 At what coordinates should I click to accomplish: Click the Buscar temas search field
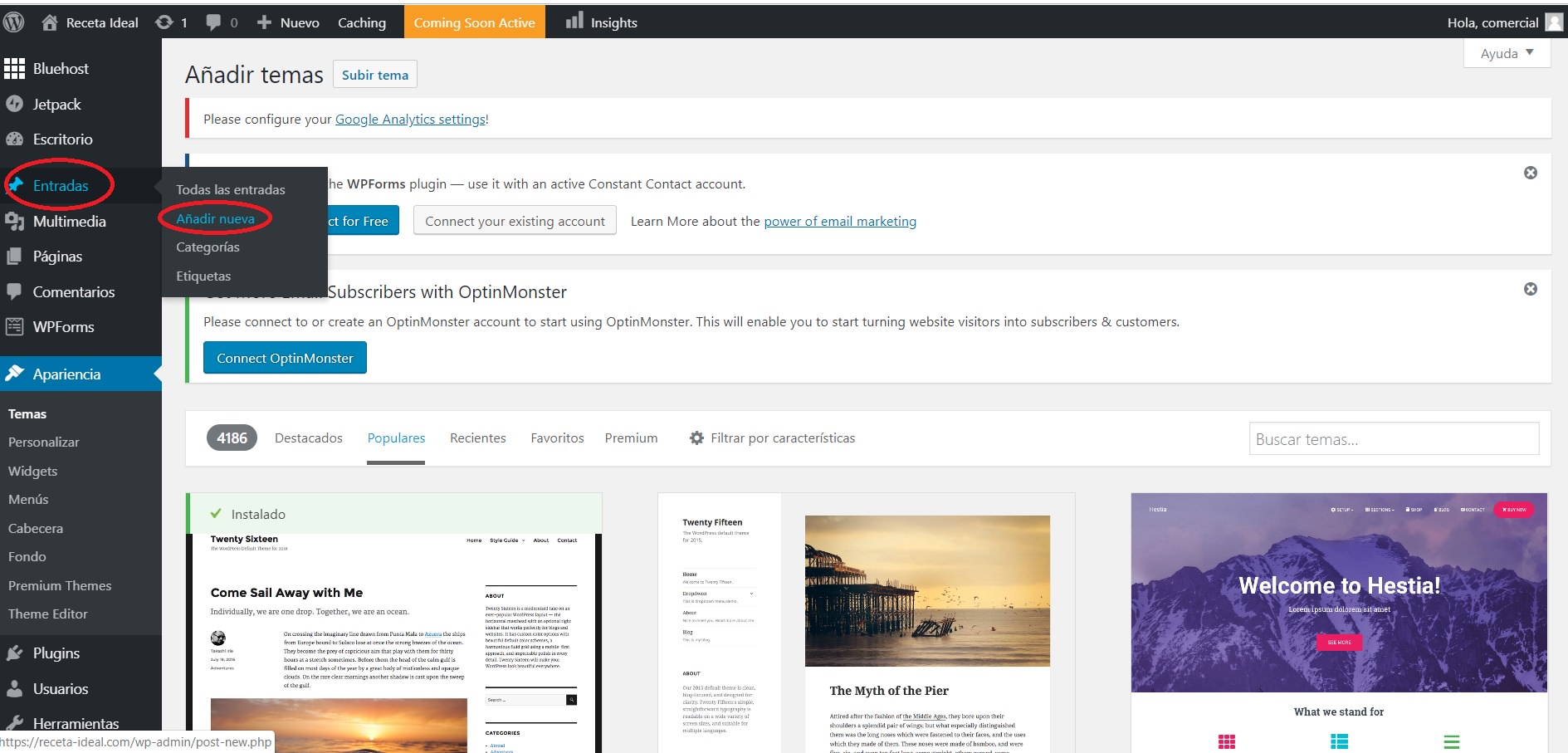click(1393, 439)
